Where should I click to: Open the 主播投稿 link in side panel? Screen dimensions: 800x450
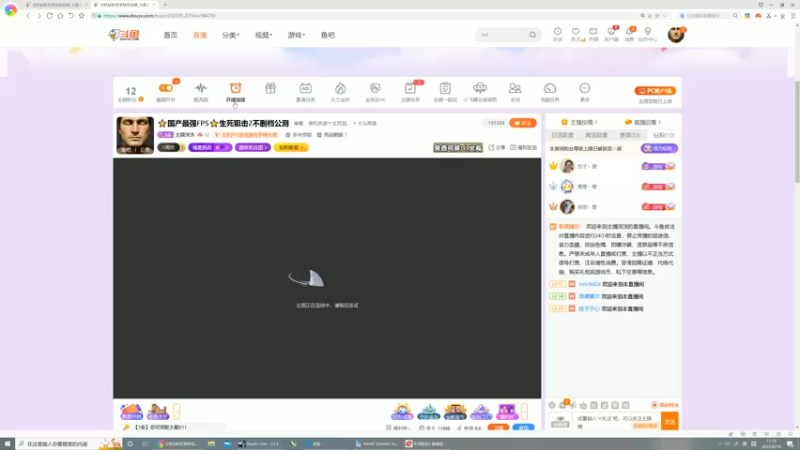[579, 122]
